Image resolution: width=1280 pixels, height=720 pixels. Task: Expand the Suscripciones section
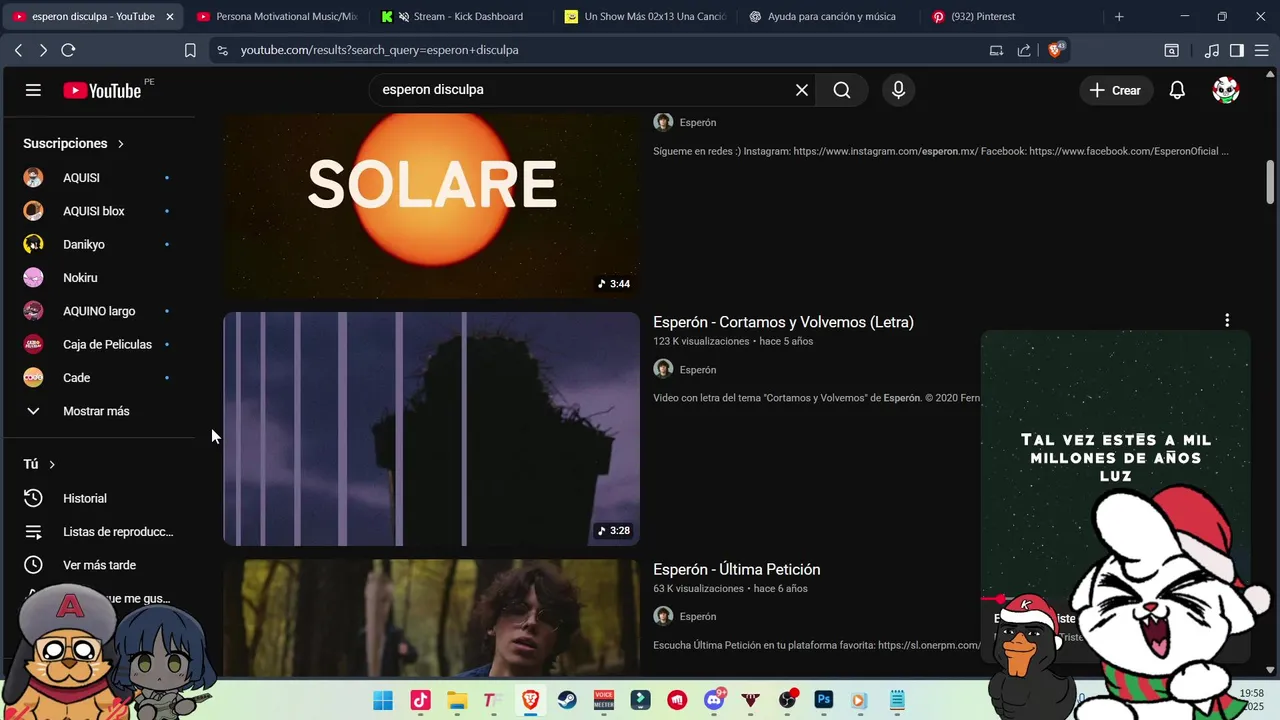(74, 144)
